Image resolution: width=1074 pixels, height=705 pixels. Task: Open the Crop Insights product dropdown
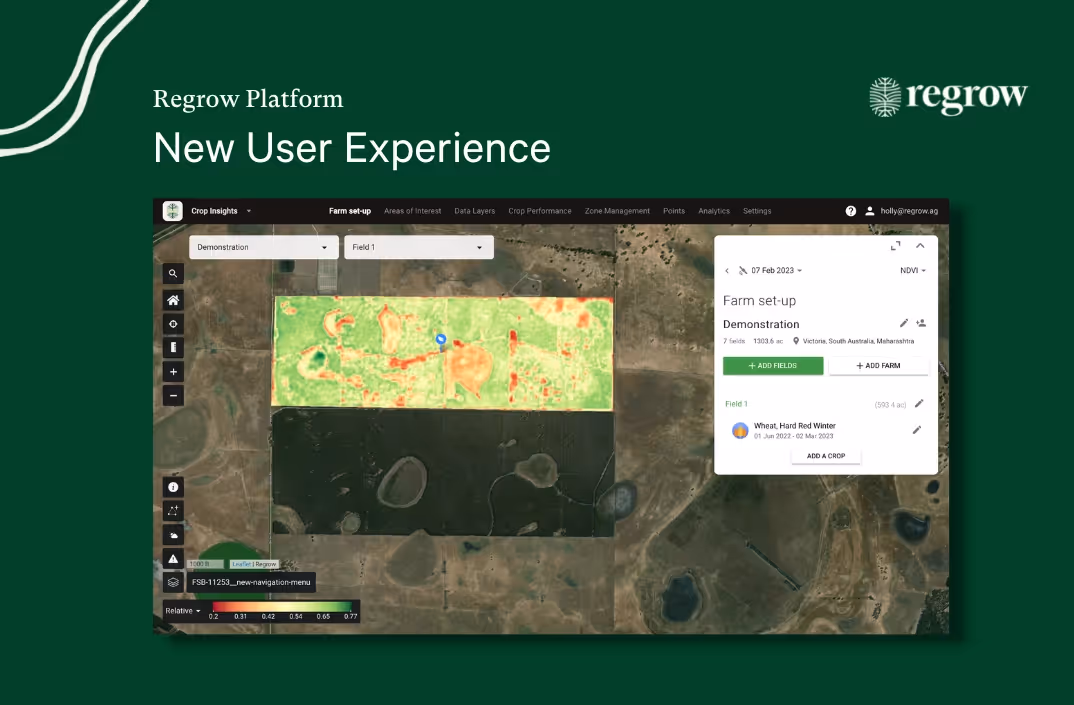[221, 211]
